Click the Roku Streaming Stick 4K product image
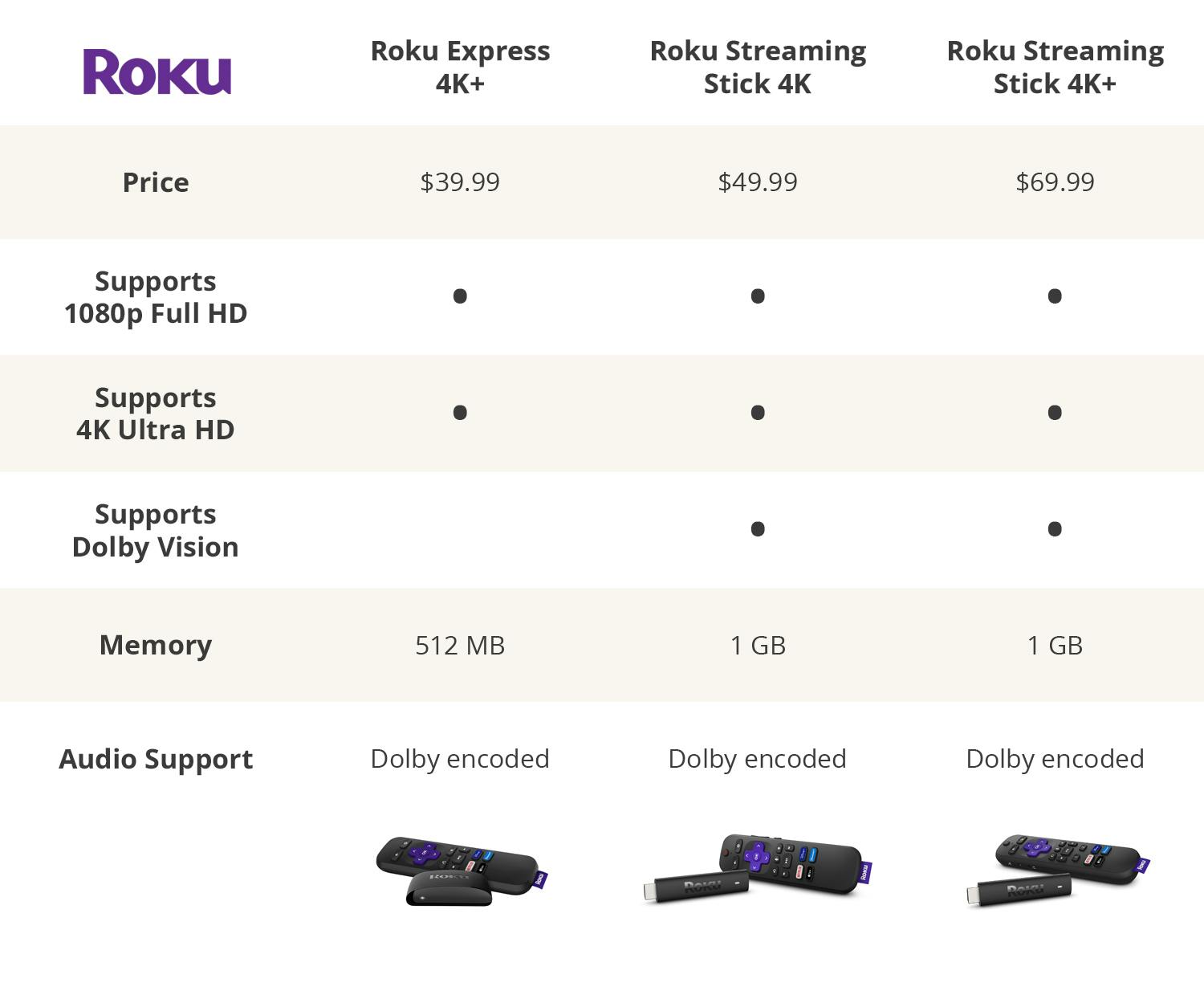The height and width of the screenshot is (995, 1204). pos(757,869)
